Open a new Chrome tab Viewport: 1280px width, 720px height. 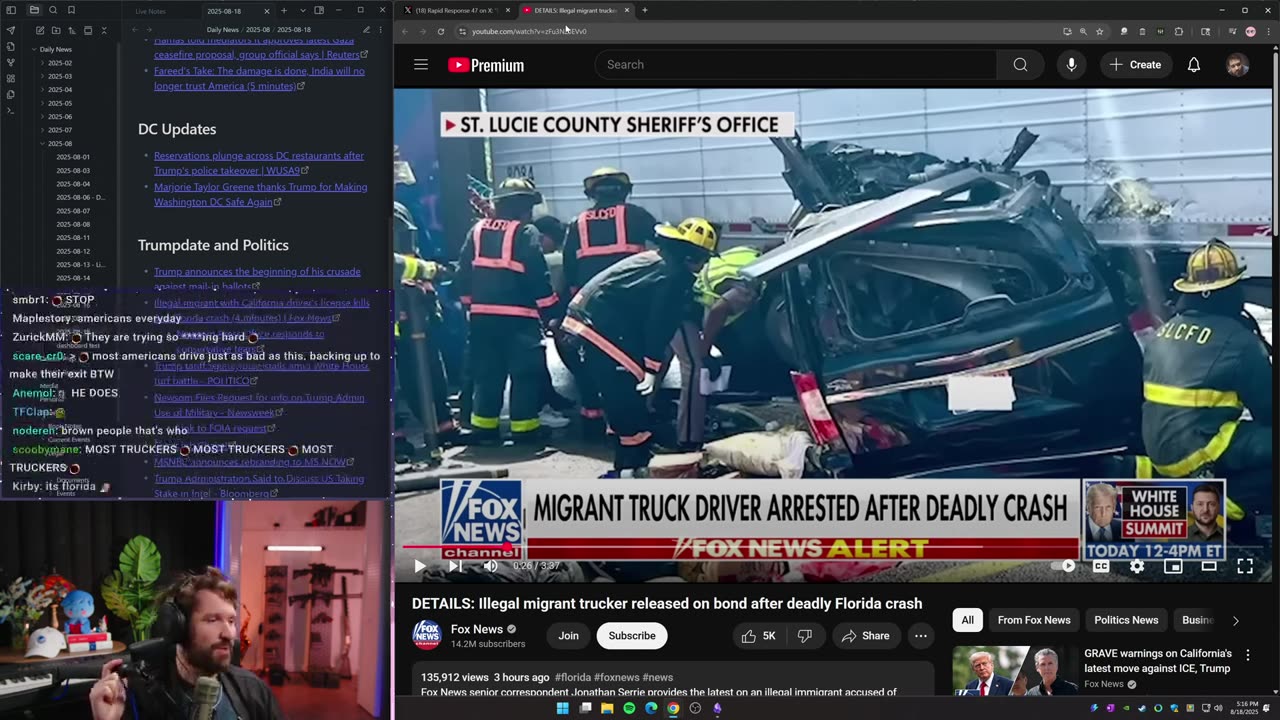(x=645, y=10)
